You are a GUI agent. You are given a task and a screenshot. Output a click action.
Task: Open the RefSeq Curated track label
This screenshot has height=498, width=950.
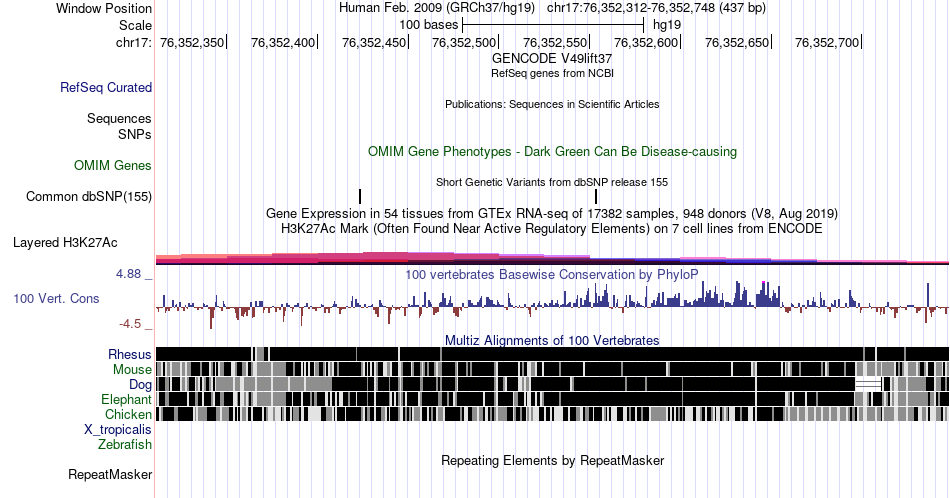coord(105,87)
